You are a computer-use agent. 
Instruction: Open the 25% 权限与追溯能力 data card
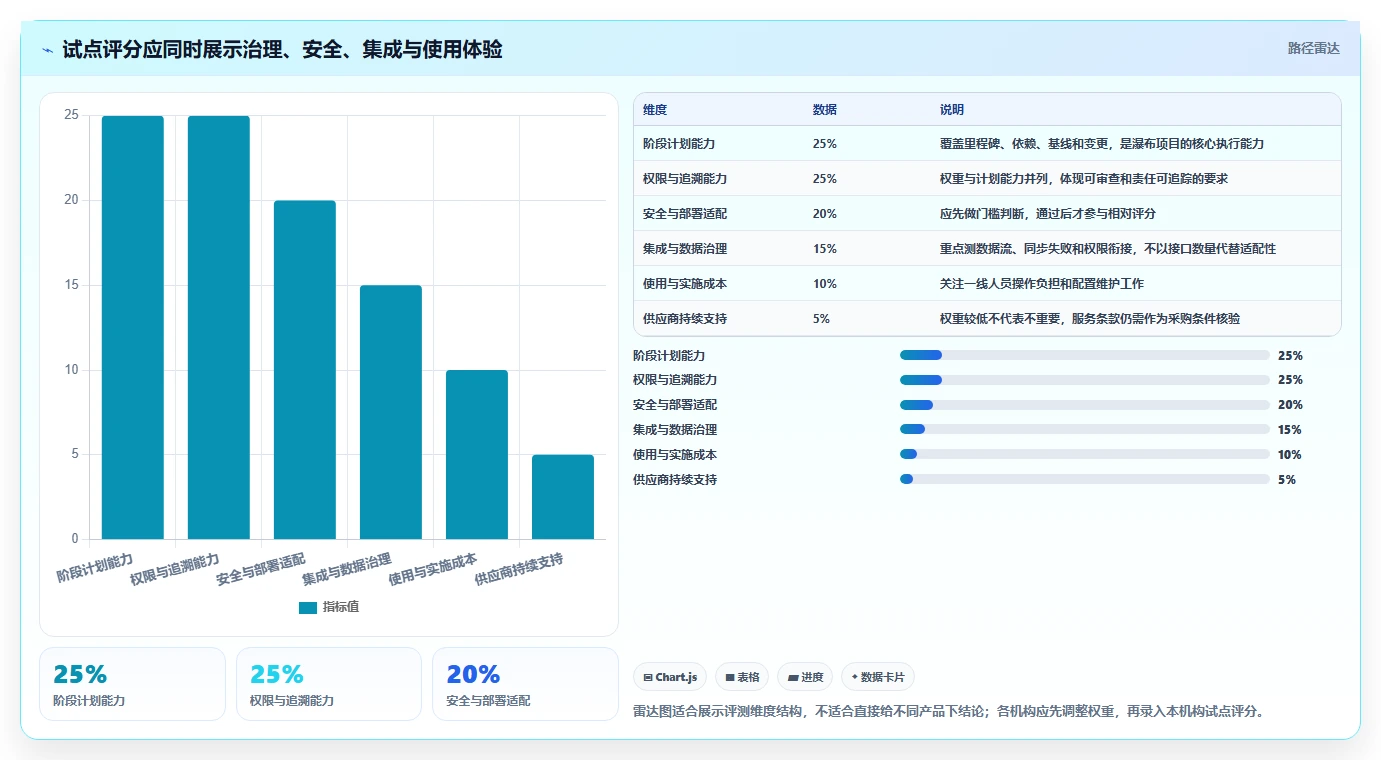pyautogui.click(x=329, y=684)
